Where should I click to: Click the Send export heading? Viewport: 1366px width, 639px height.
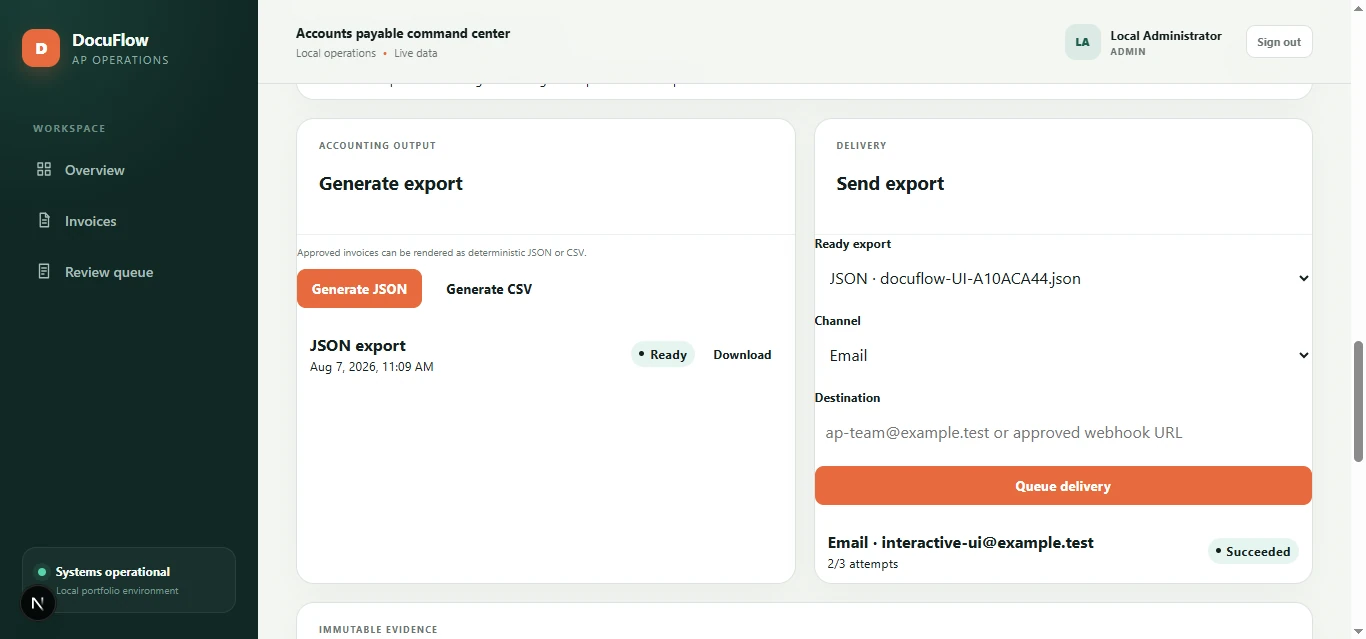890,184
